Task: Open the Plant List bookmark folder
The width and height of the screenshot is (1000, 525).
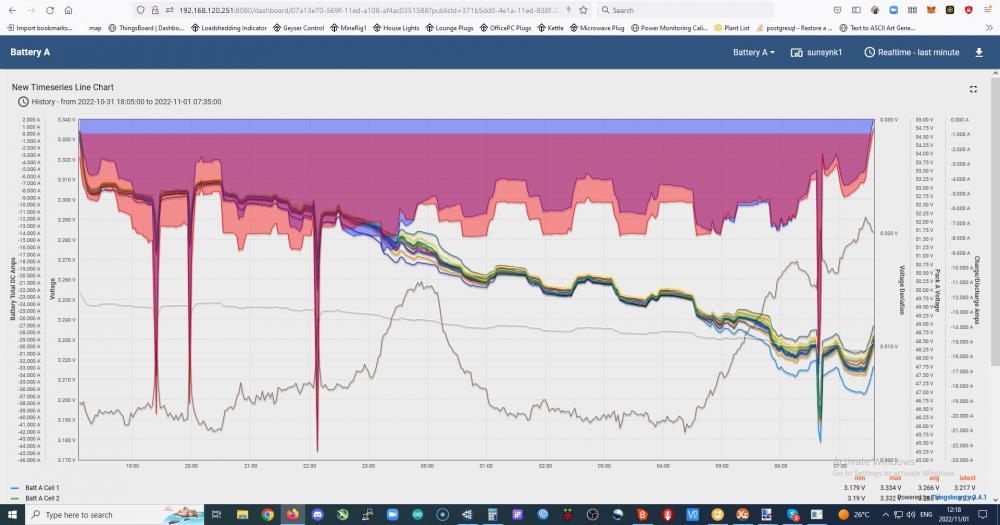Action: pos(732,28)
